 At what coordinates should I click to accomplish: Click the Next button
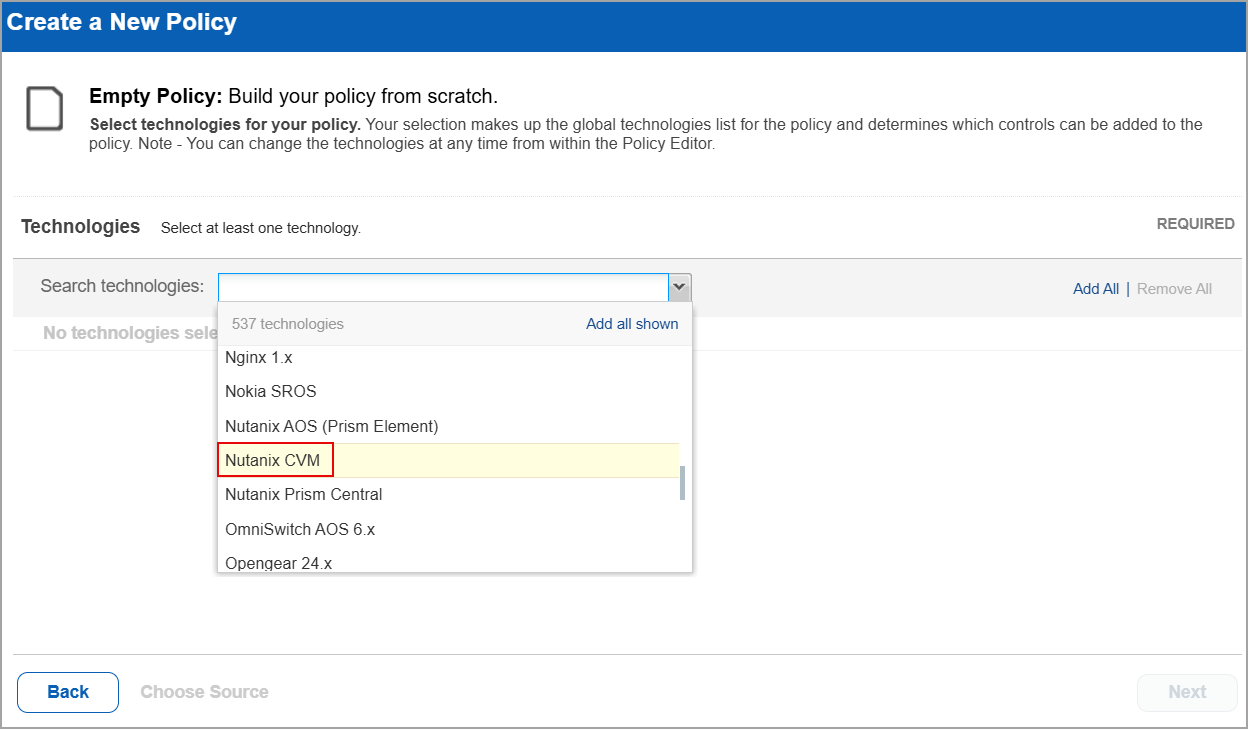tap(1187, 692)
